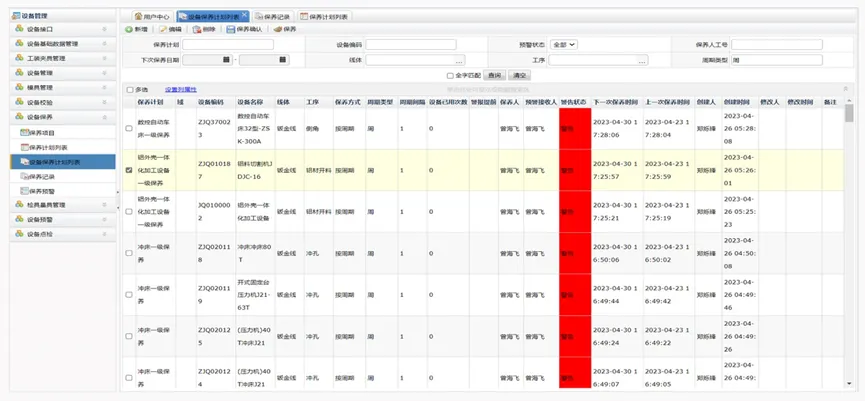Image resolution: width=865 pixels, height=401 pixels.
Task: Click the 编辑 (edit) pencil icon
Action: 163,29
